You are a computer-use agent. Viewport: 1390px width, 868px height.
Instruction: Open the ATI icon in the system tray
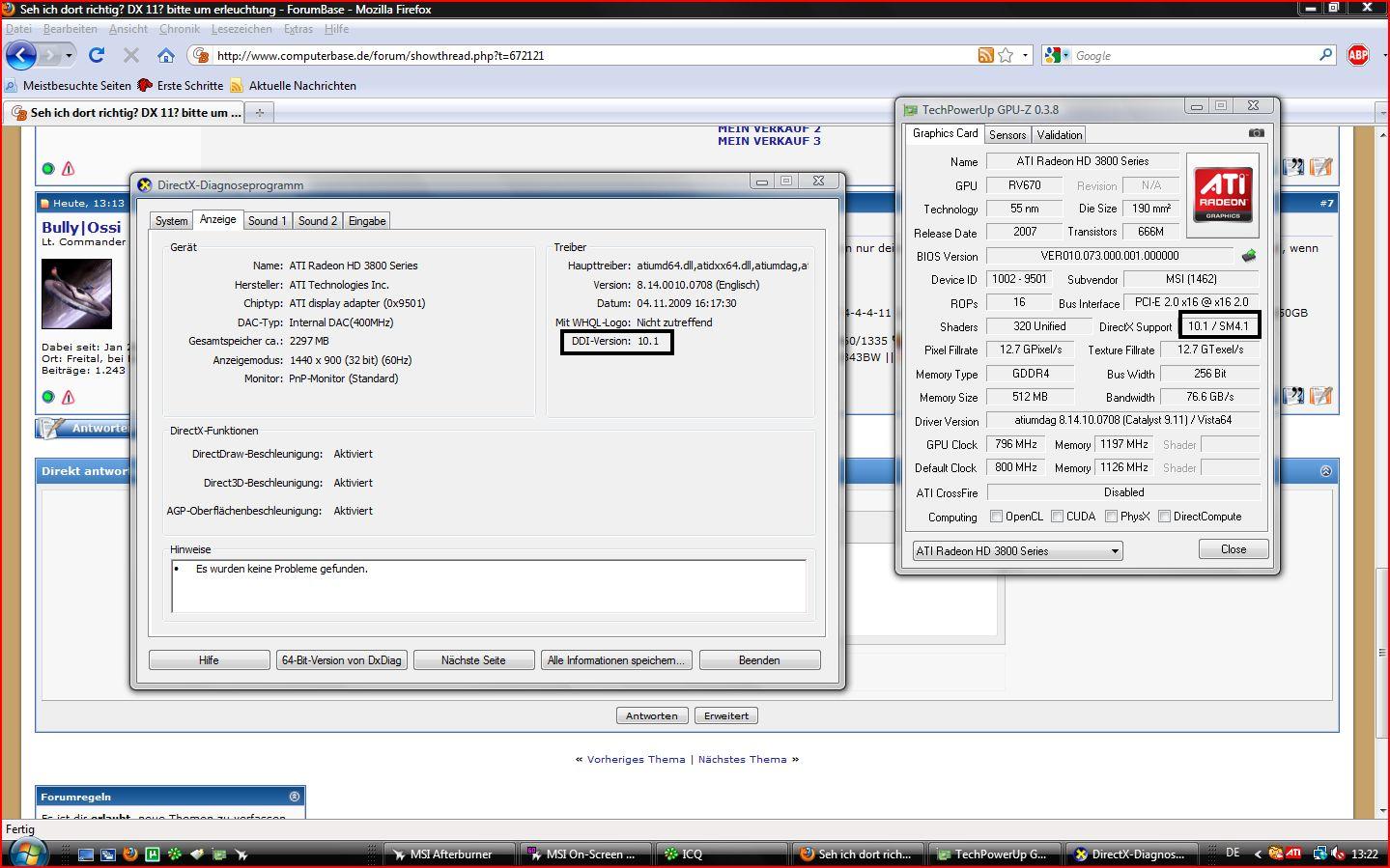pyautogui.click(x=1293, y=854)
